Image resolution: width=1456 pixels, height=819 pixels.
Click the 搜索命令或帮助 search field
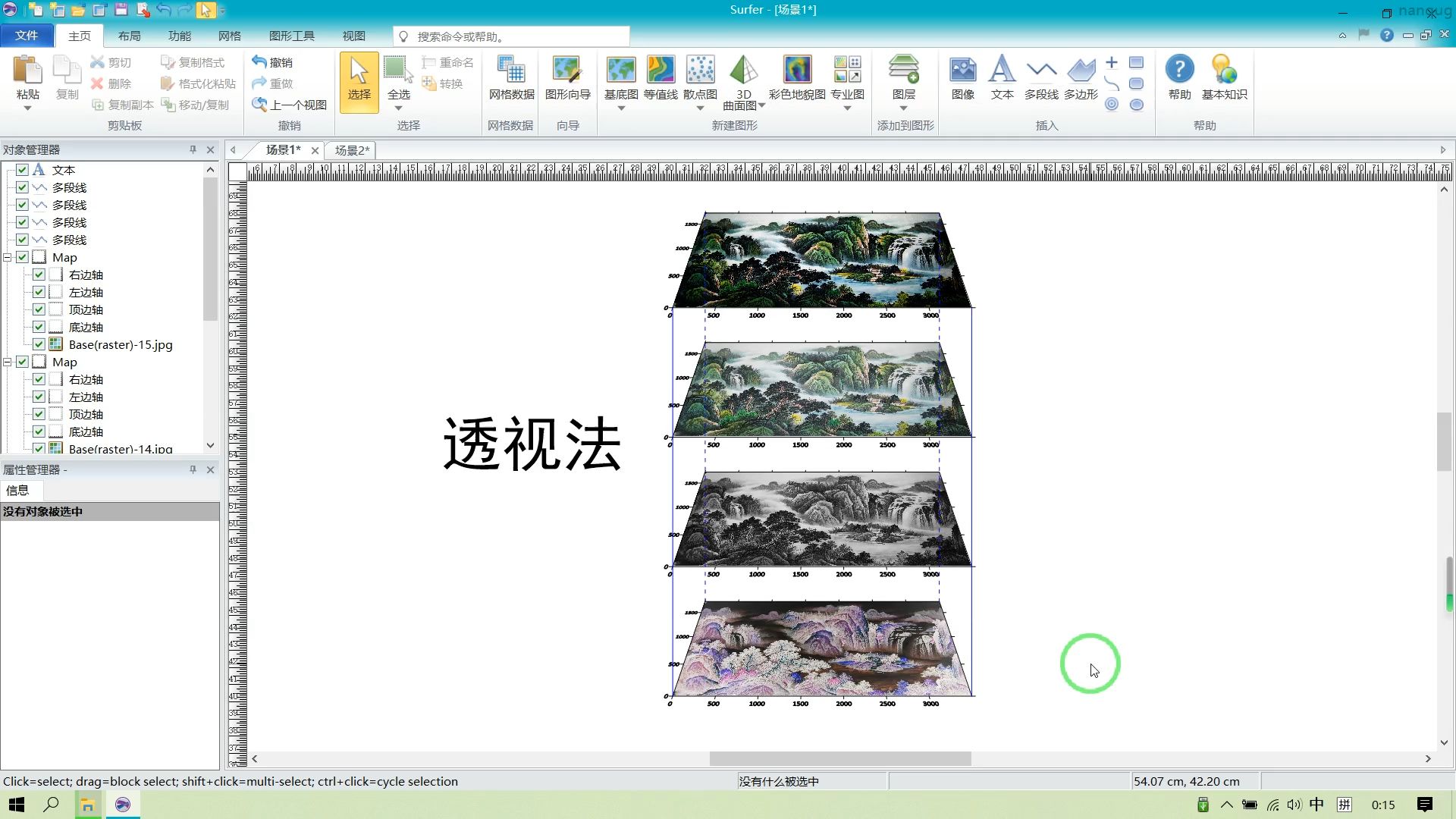point(511,36)
